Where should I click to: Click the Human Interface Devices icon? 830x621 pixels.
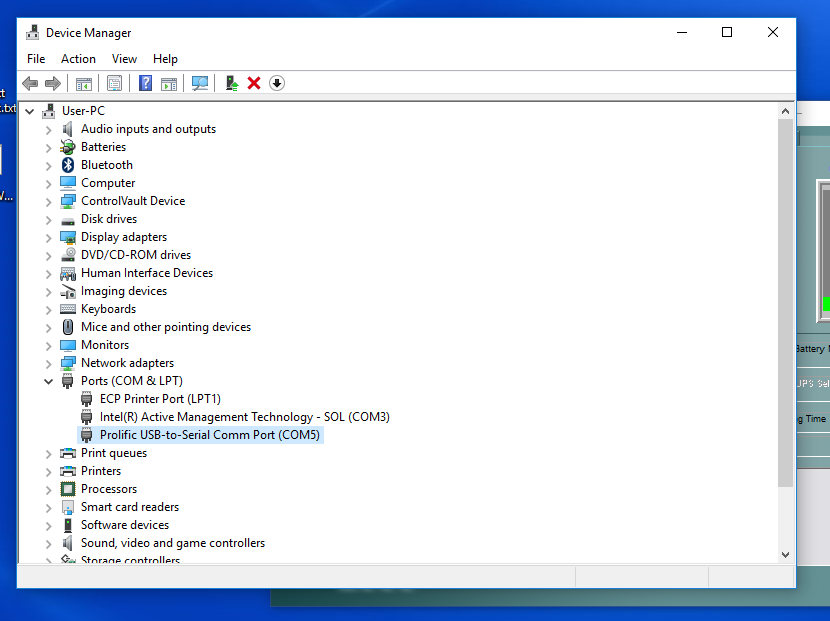point(68,273)
